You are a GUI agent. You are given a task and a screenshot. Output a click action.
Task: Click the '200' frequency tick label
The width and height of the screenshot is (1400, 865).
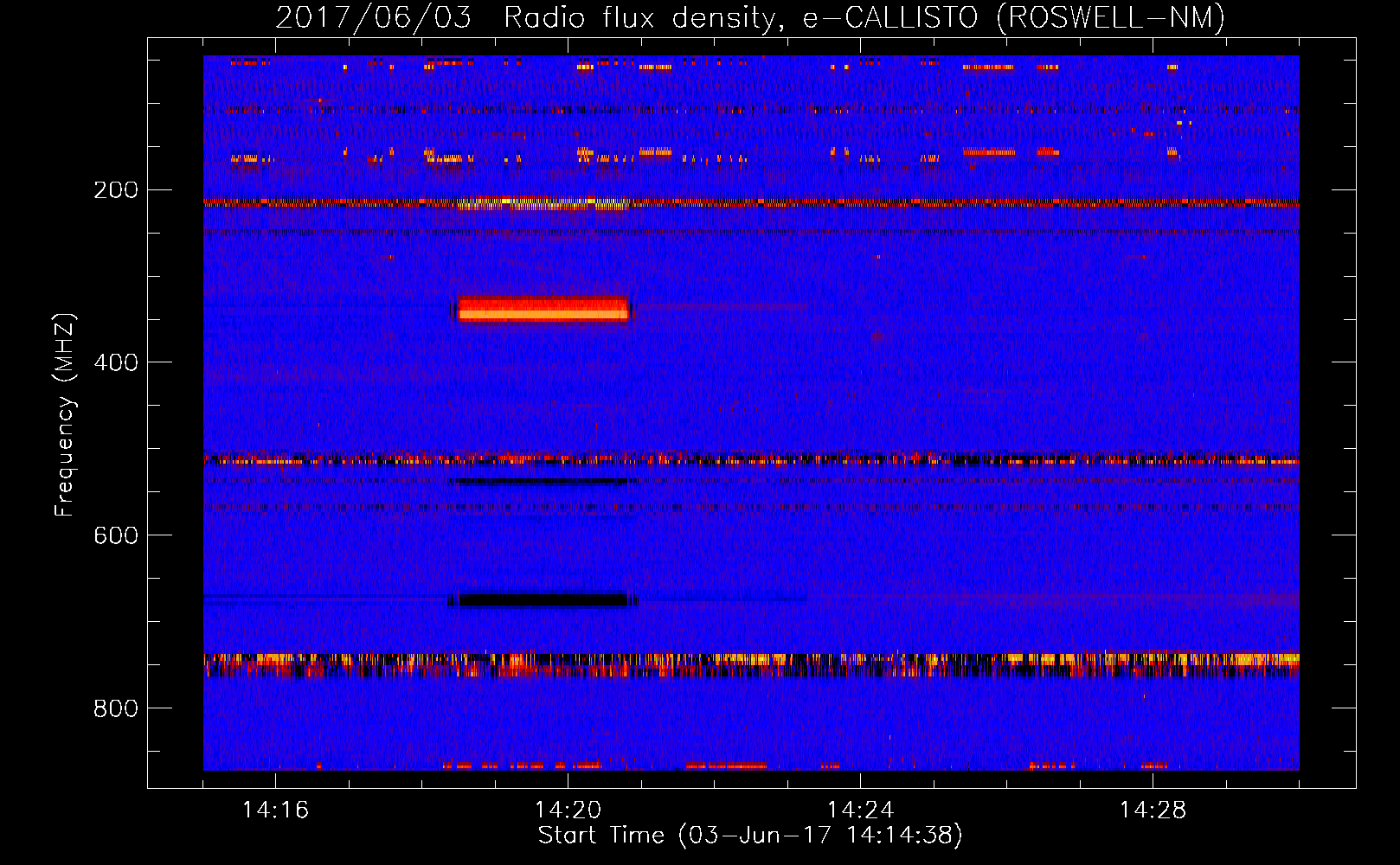[116, 190]
